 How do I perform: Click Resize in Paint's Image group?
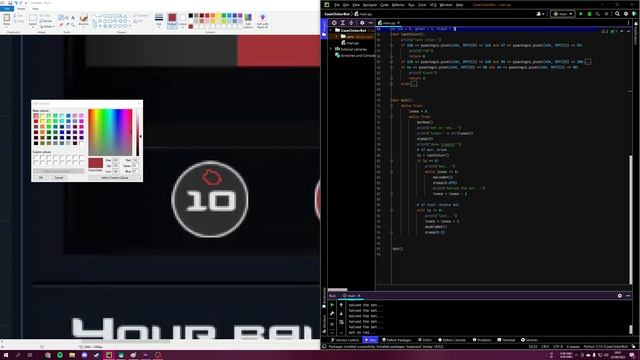pyautogui.click(x=46, y=21)
